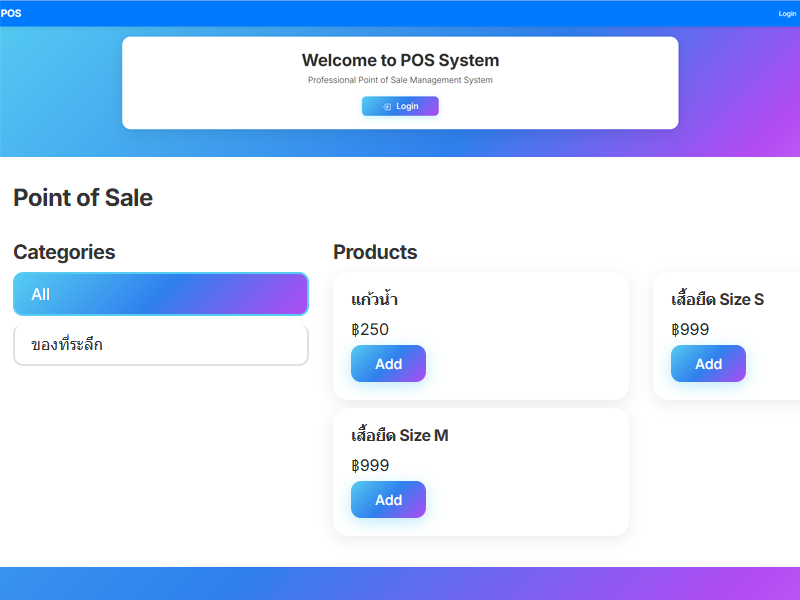Add เสื้อยืด Size M to the order

pyautogui.click(x=388, y=499)
